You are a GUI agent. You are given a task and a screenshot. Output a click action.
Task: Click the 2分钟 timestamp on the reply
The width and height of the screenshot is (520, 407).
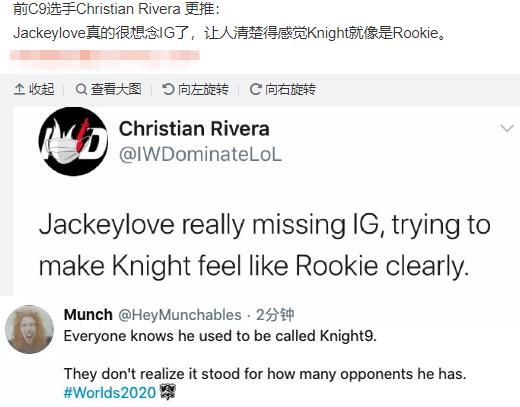pos(275,315)
